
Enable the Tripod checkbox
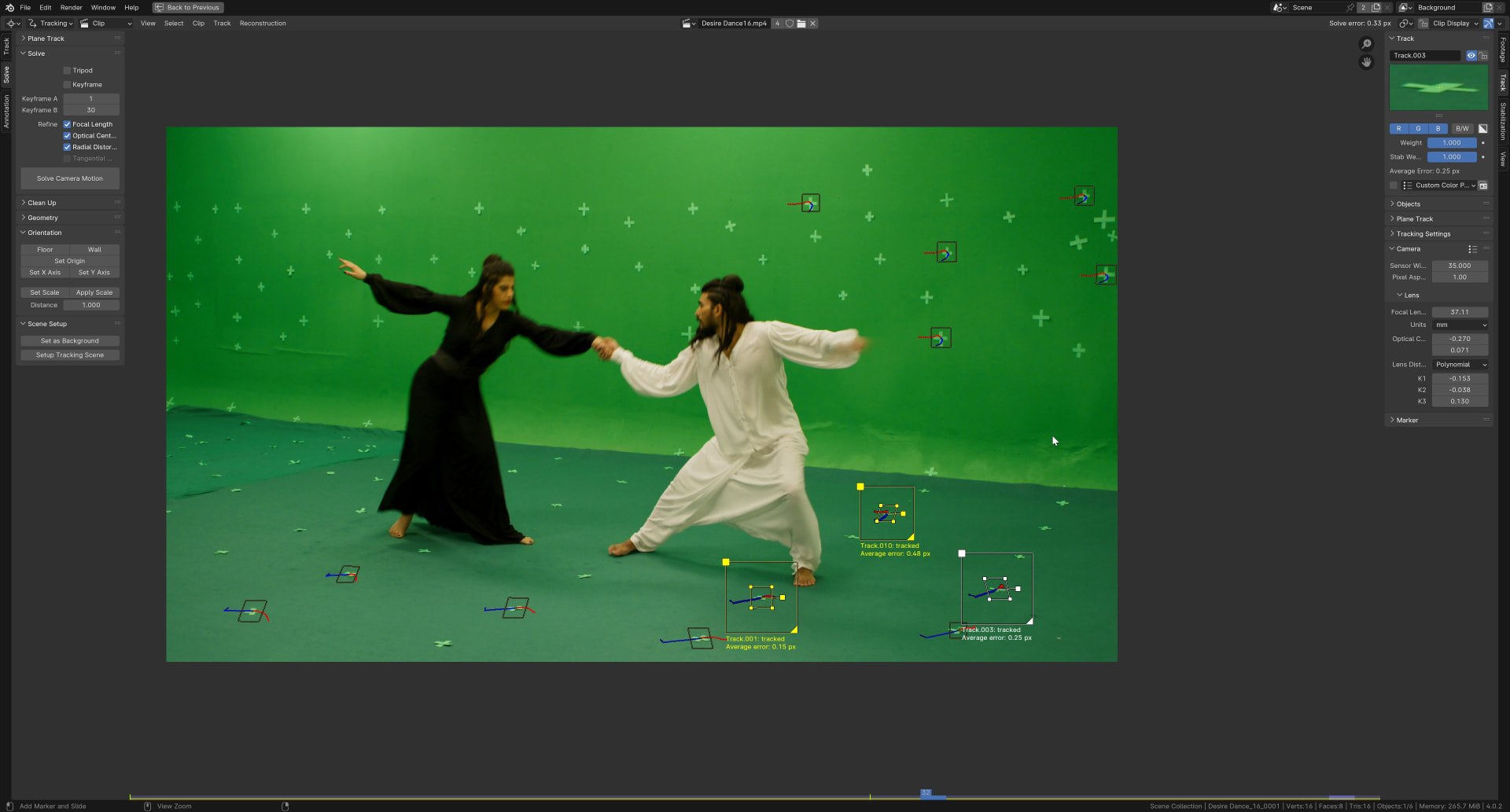point(67,71)
